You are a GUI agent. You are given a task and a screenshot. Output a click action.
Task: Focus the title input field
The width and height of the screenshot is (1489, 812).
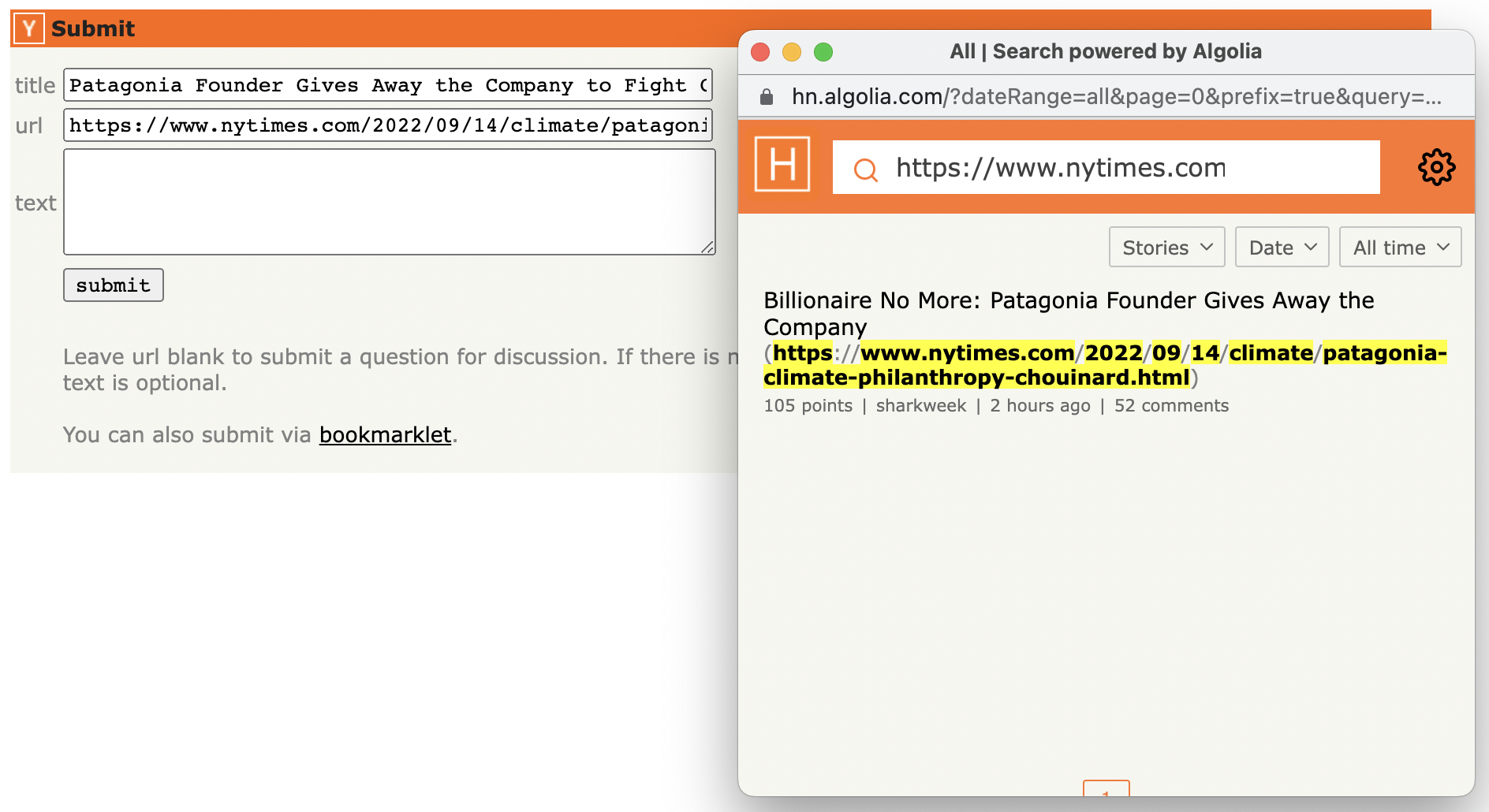pos(388,85)
